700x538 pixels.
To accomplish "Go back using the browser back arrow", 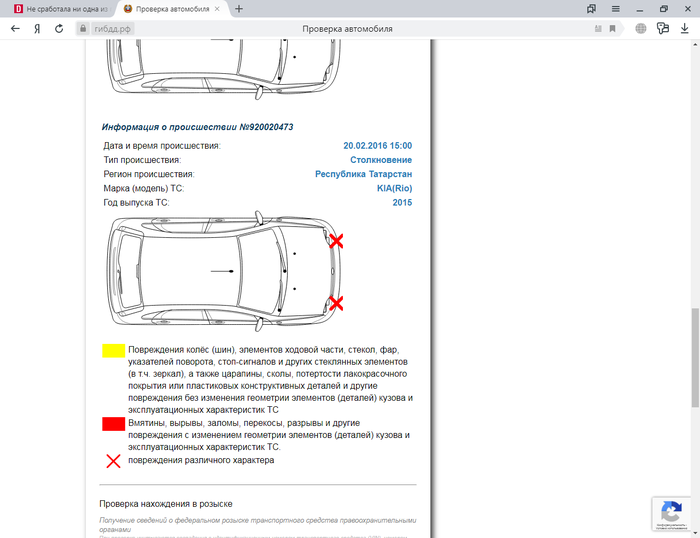I will 15,29.
